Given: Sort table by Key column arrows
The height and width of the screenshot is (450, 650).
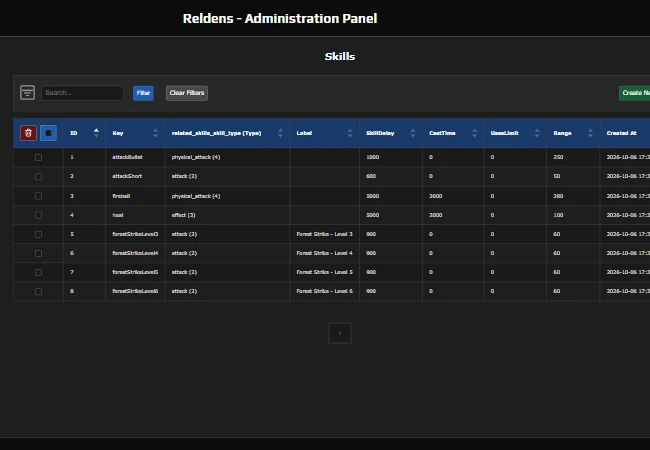Looking at the screenshot, I should click(155, 133).
